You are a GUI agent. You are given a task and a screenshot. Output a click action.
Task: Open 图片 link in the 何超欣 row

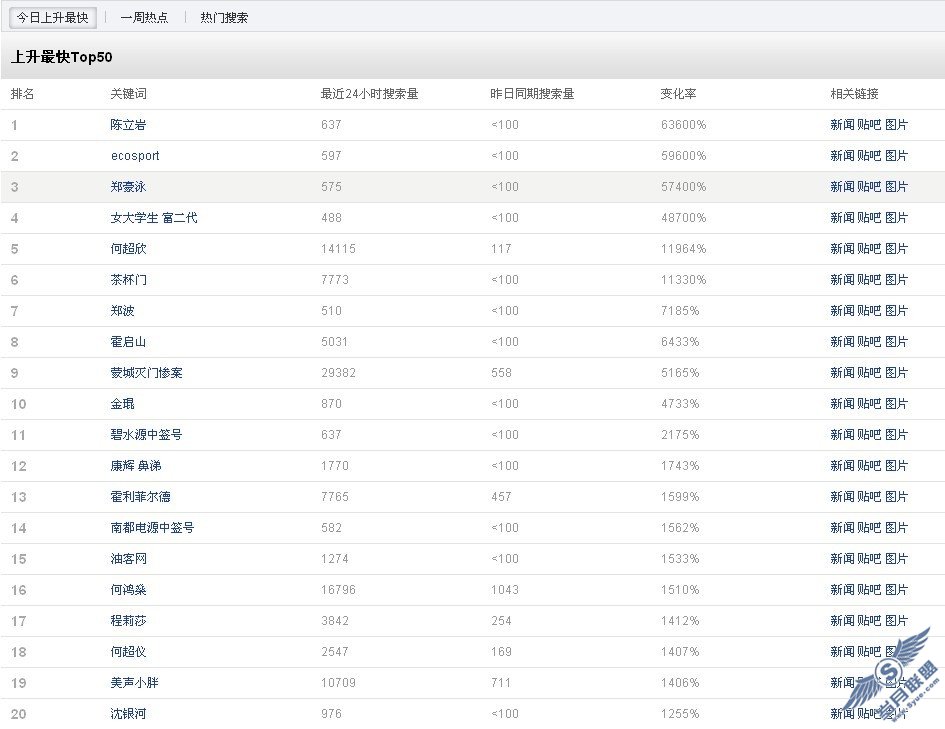pos(897,249)
